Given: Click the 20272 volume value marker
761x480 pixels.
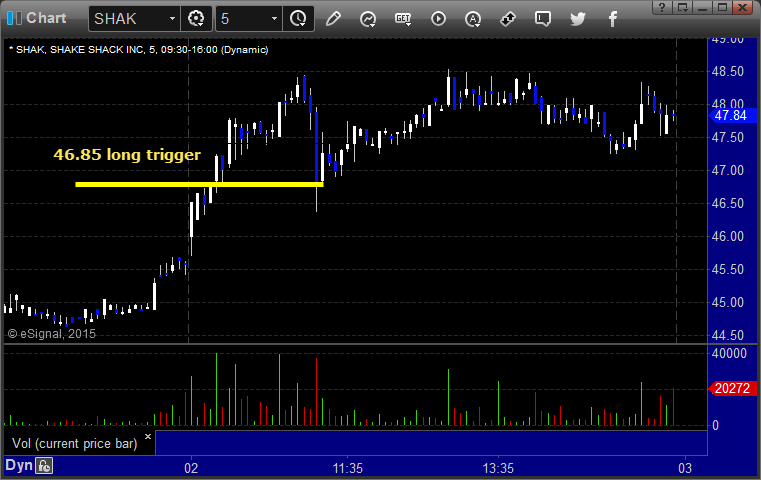Looking at the screenshot, I should click(x=732, y=388).
